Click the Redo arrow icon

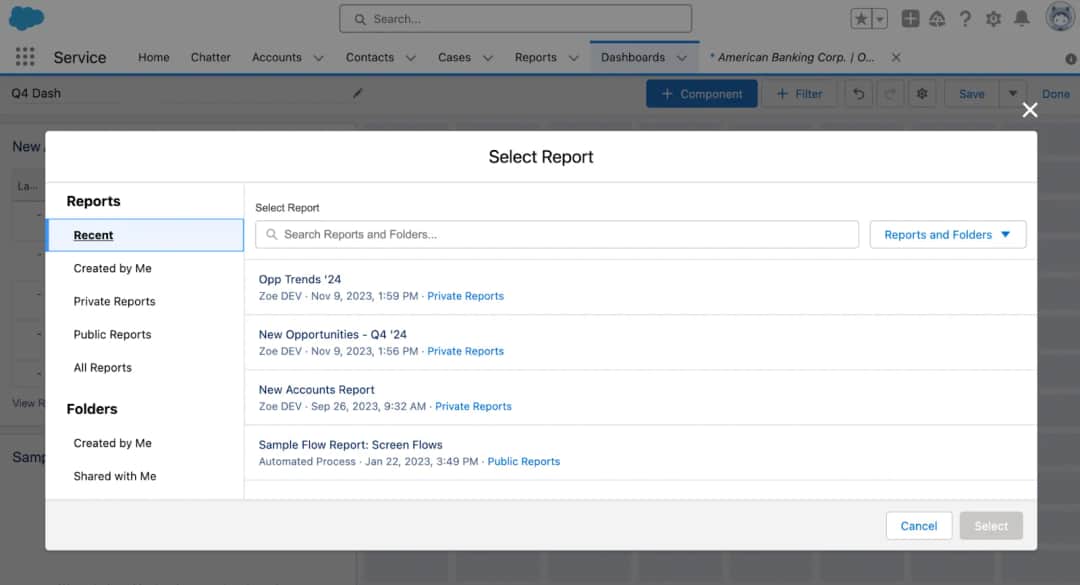pos(890,94)
